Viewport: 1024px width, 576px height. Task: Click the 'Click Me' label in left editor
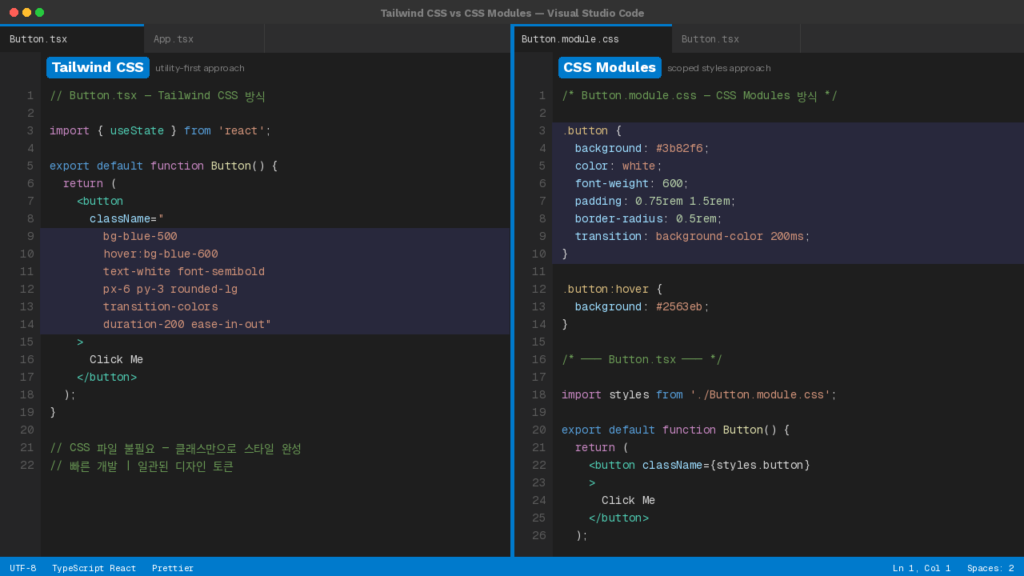(116, 359)
